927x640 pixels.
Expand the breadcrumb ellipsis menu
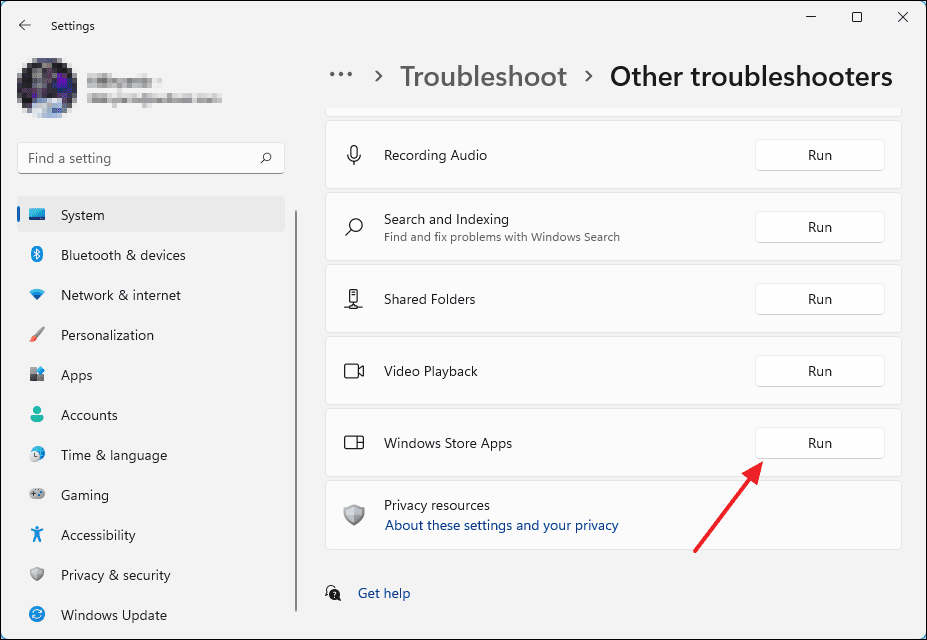point(341,75)
